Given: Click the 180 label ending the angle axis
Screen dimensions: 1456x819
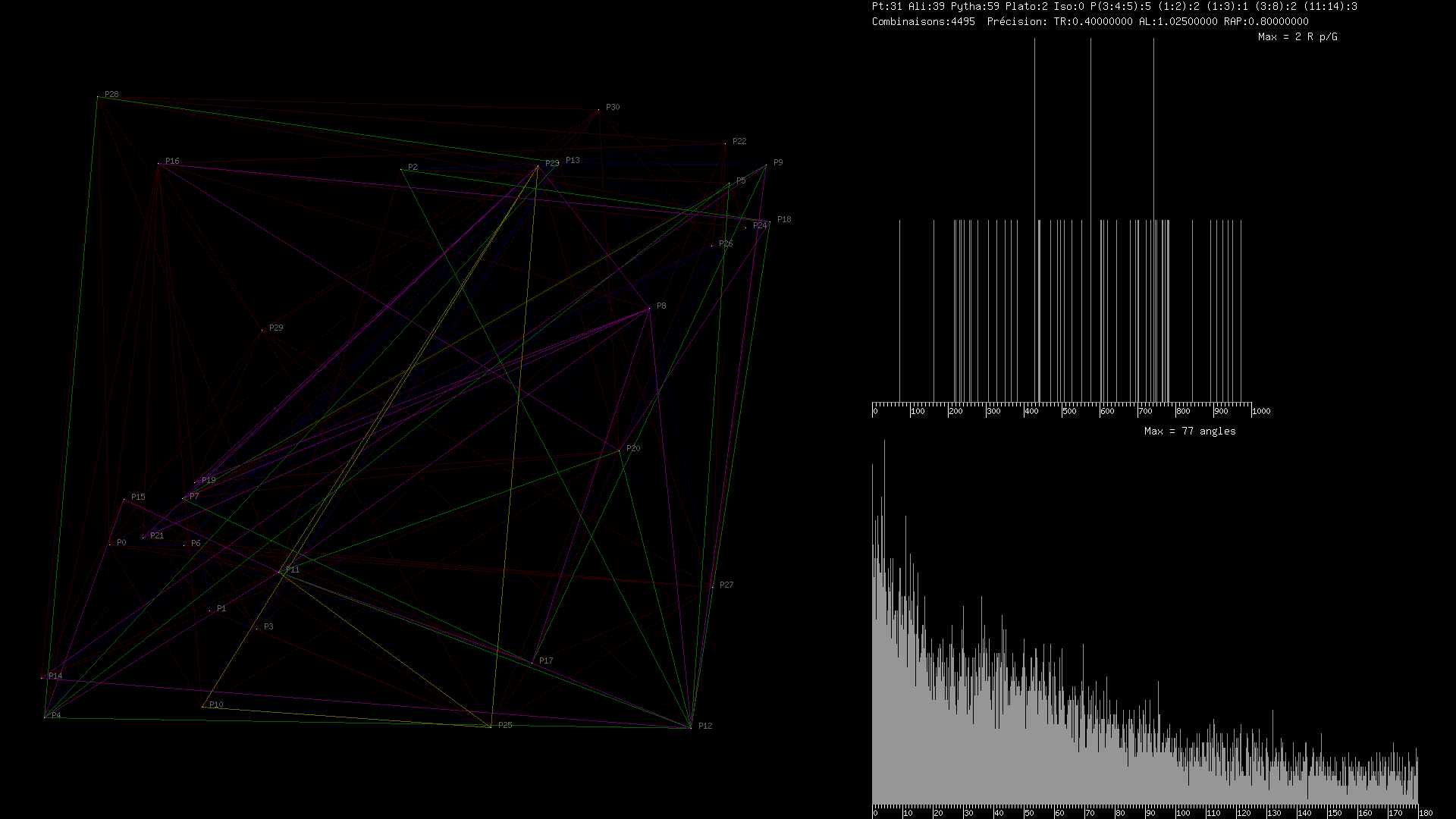Looking at the screenshot, I should [1426, 813].
